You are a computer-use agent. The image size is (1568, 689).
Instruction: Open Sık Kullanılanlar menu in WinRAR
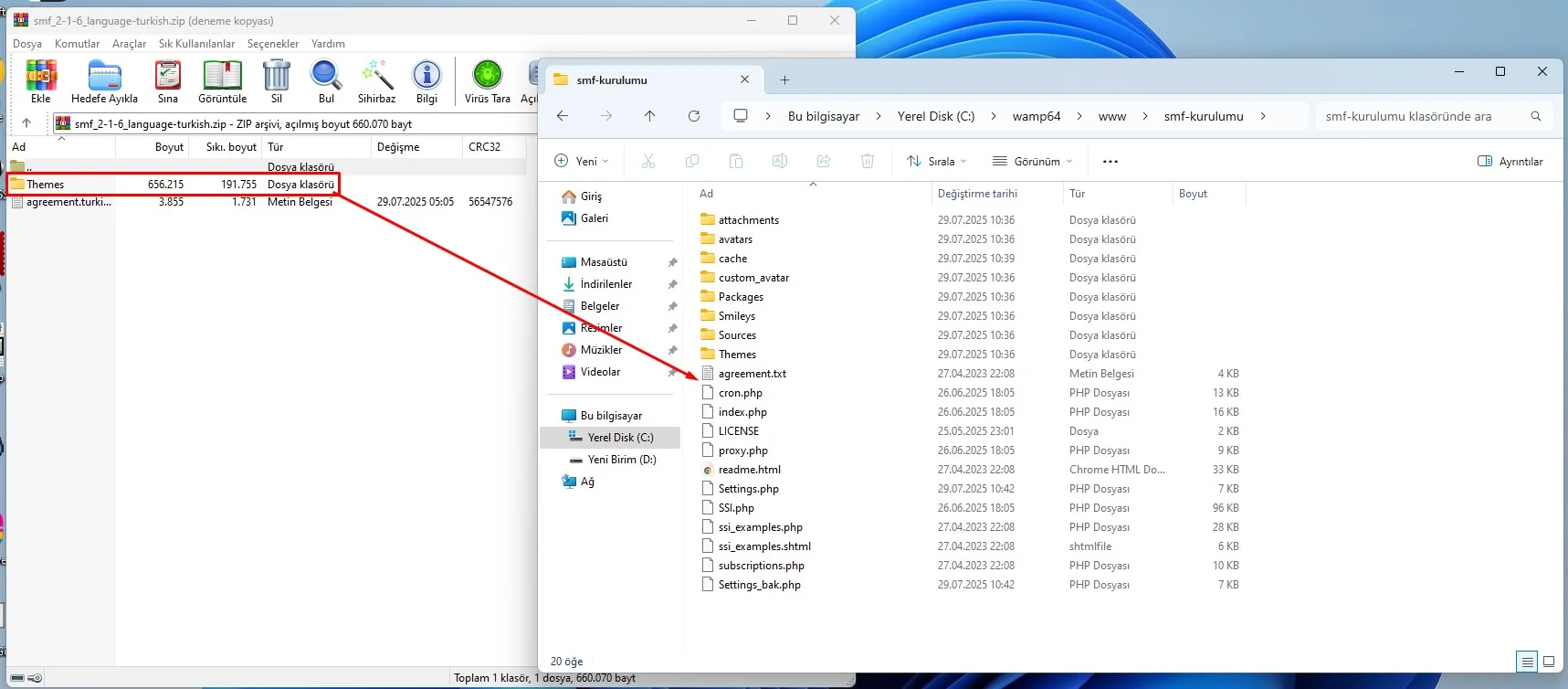[x=196, y=44]
